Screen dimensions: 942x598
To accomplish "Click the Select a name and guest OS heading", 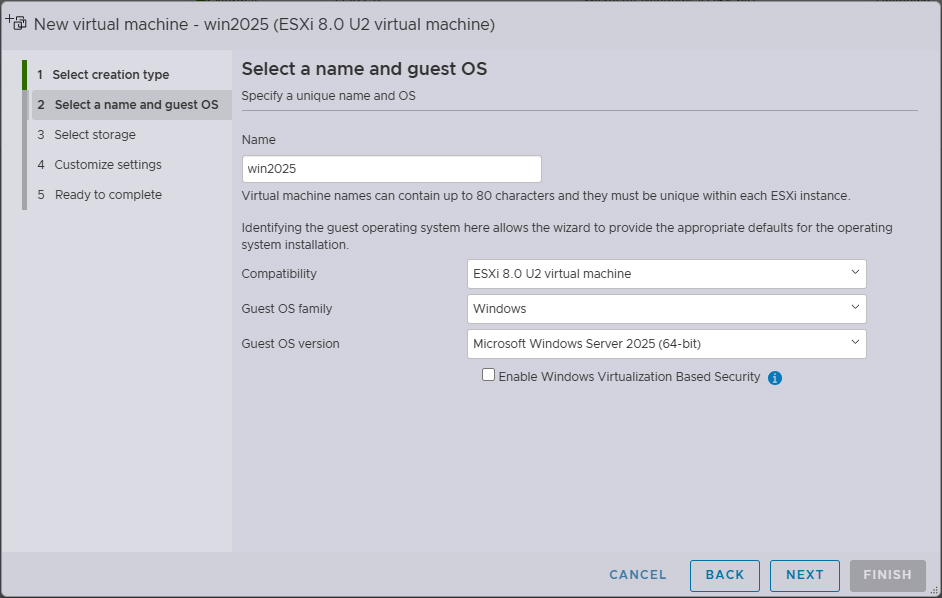I will pos(364,69).
